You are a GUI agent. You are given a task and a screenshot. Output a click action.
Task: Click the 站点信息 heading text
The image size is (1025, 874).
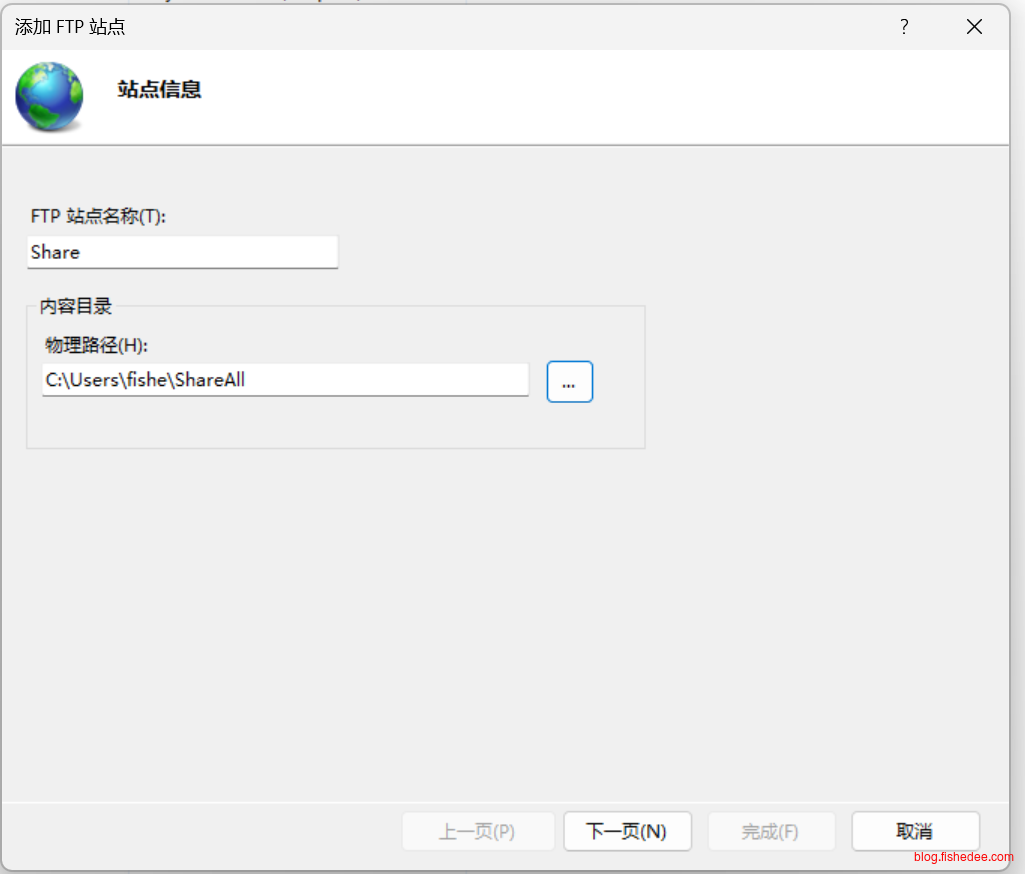tap(159, 89)
